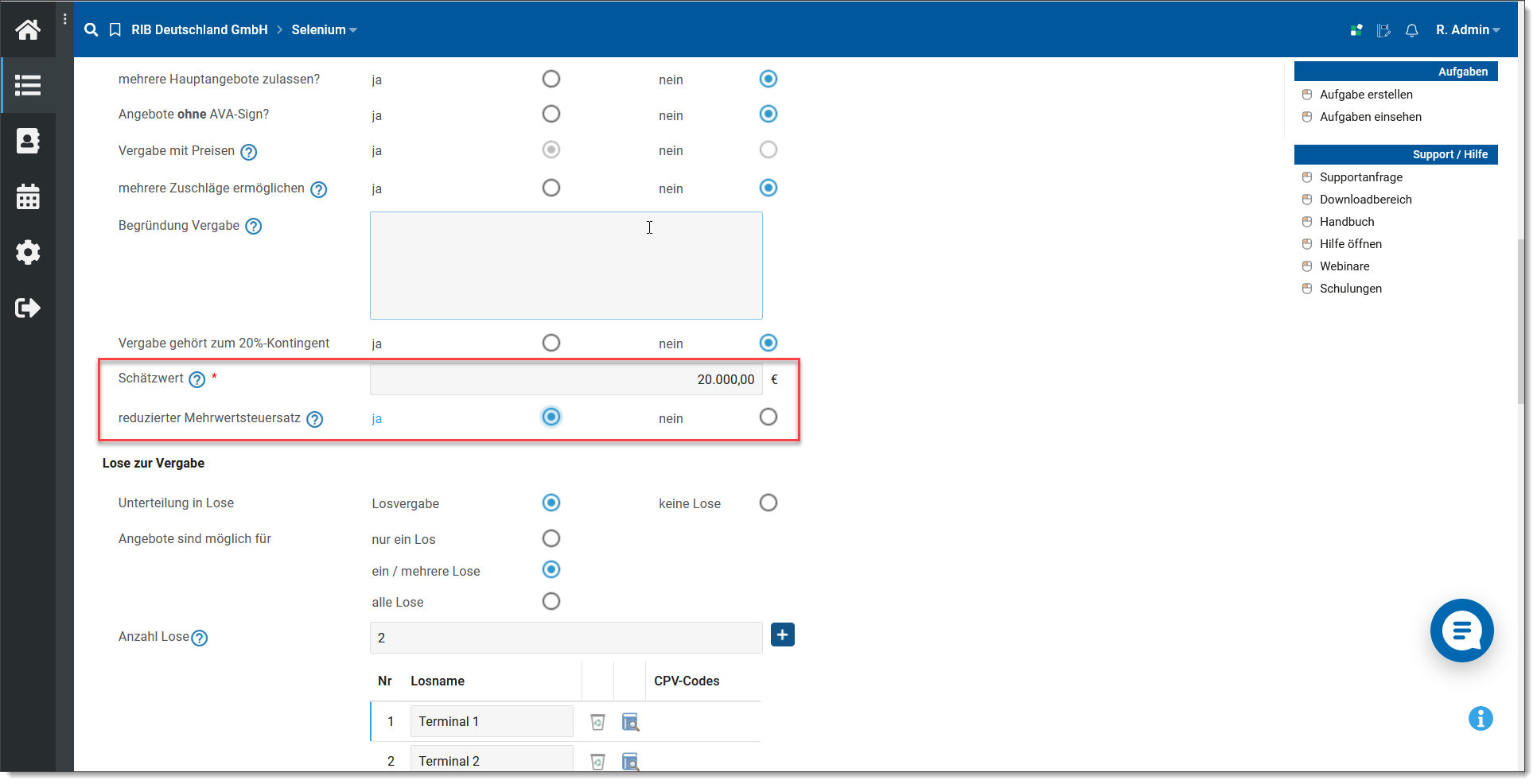1537x784 pixels.
Task: Open the document edit icon in header
Action: pyautogui.click(x=1384, y=30)
